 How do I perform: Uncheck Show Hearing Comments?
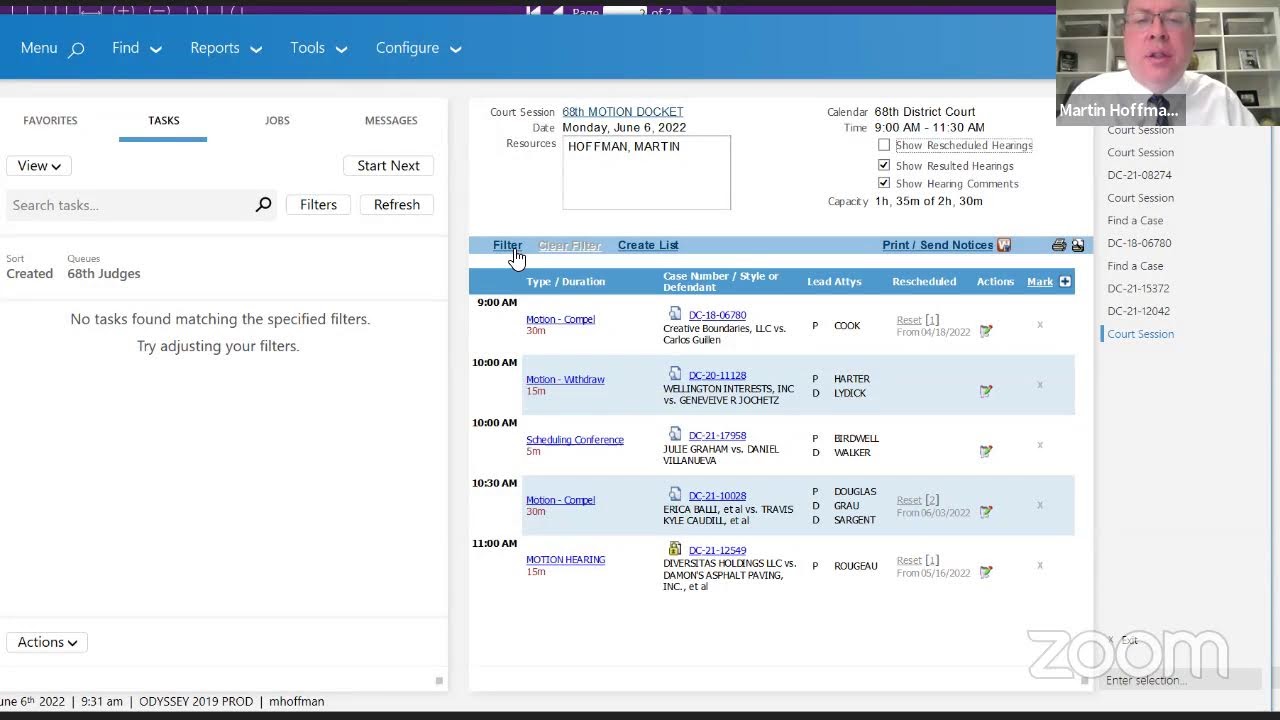[884, 183]
